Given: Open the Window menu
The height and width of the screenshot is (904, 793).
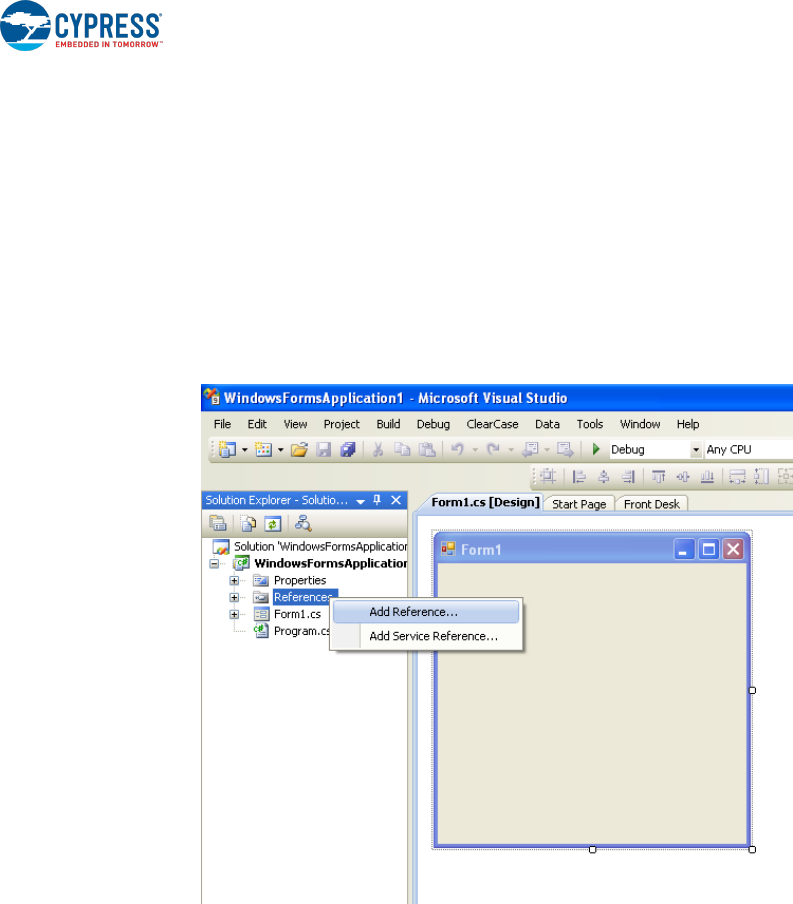Looking at the screenshot, I should coord(640,424).
